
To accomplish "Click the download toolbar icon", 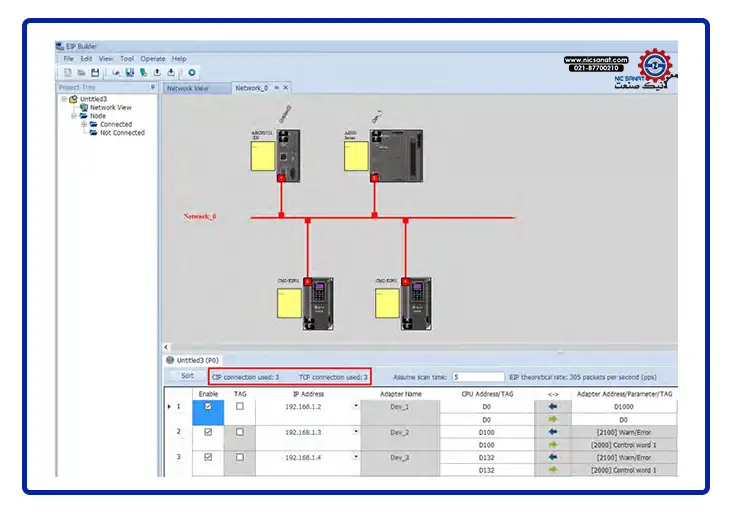I will pyautogui.click(x=171, y=72).
